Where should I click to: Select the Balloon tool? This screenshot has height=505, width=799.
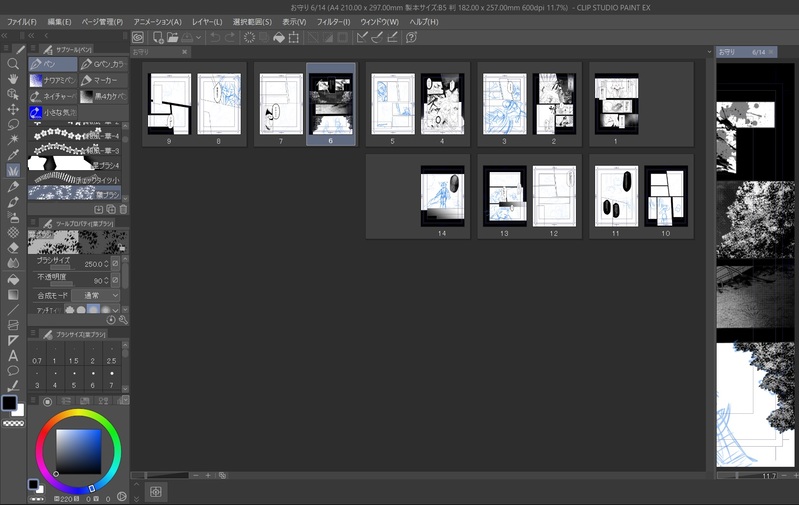(x=13, y=370)
